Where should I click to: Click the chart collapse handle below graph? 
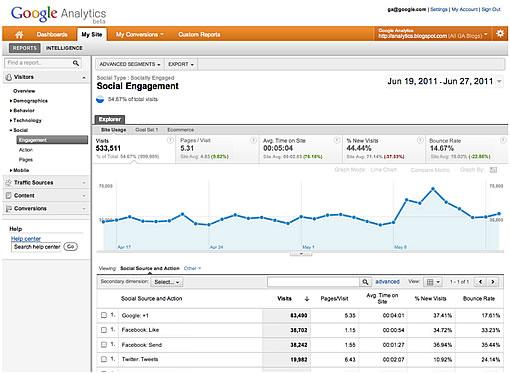coord(301,254)
